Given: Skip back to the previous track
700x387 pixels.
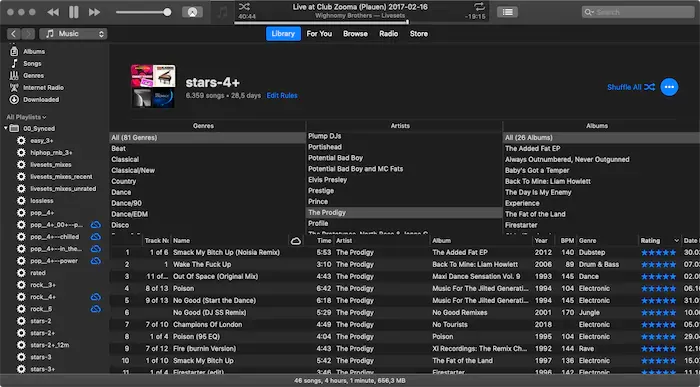Looking at the screenshot, I should 53,12.
